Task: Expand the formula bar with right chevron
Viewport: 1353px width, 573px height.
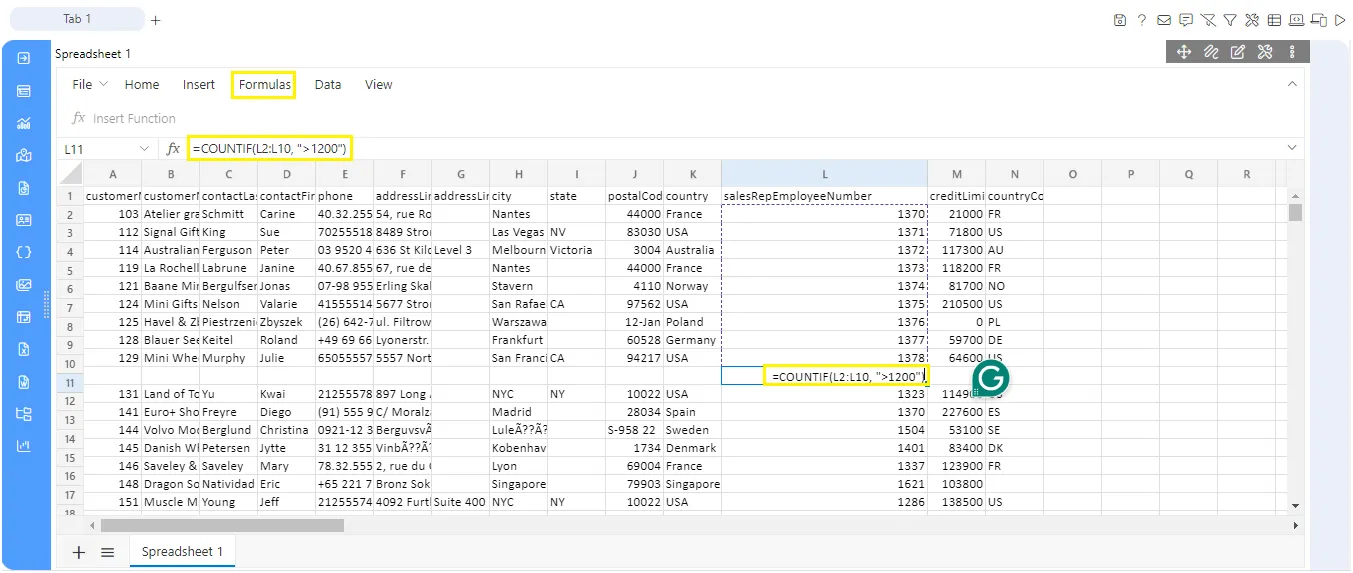Action: point(1292,149)
